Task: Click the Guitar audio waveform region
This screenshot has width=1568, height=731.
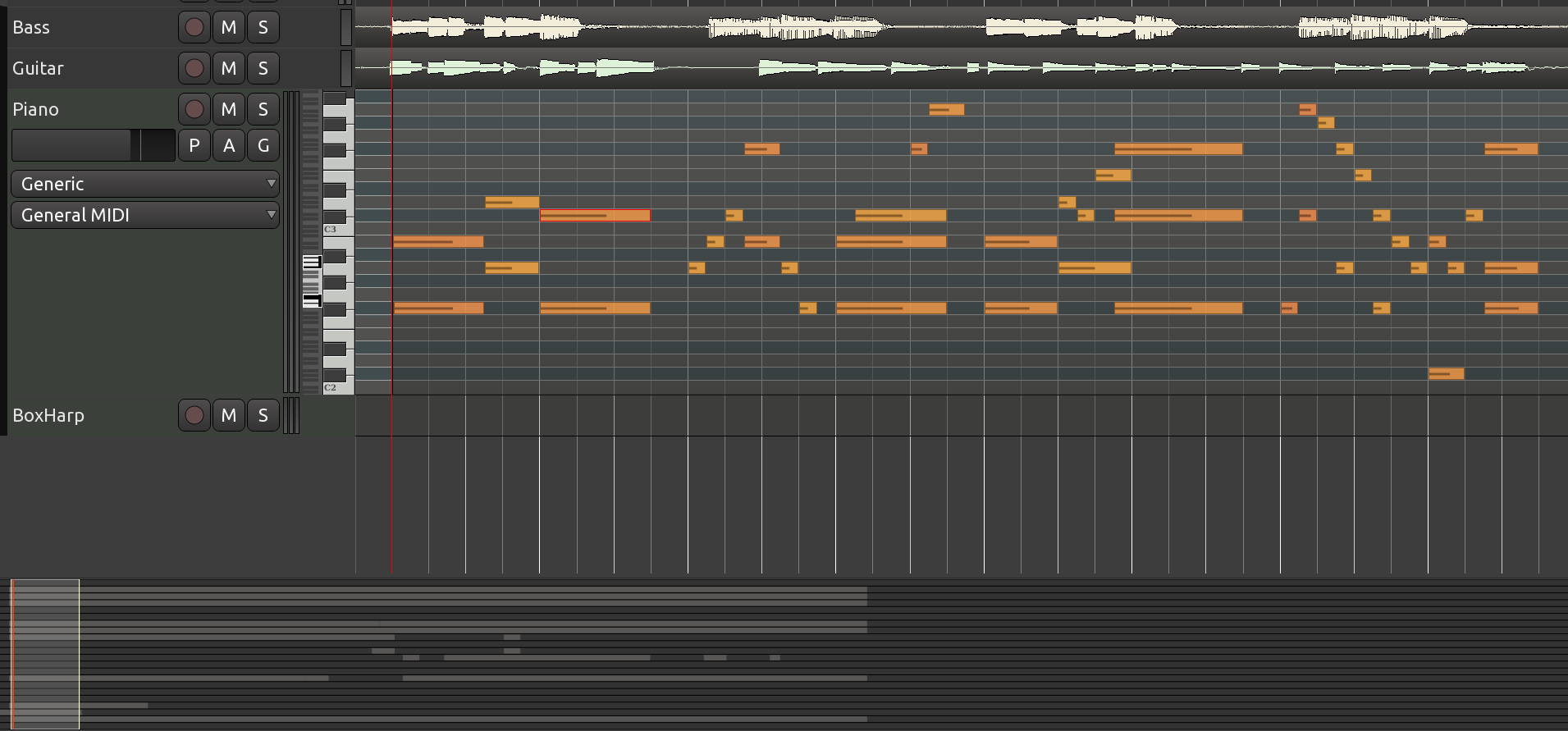Action: point(962,67)
